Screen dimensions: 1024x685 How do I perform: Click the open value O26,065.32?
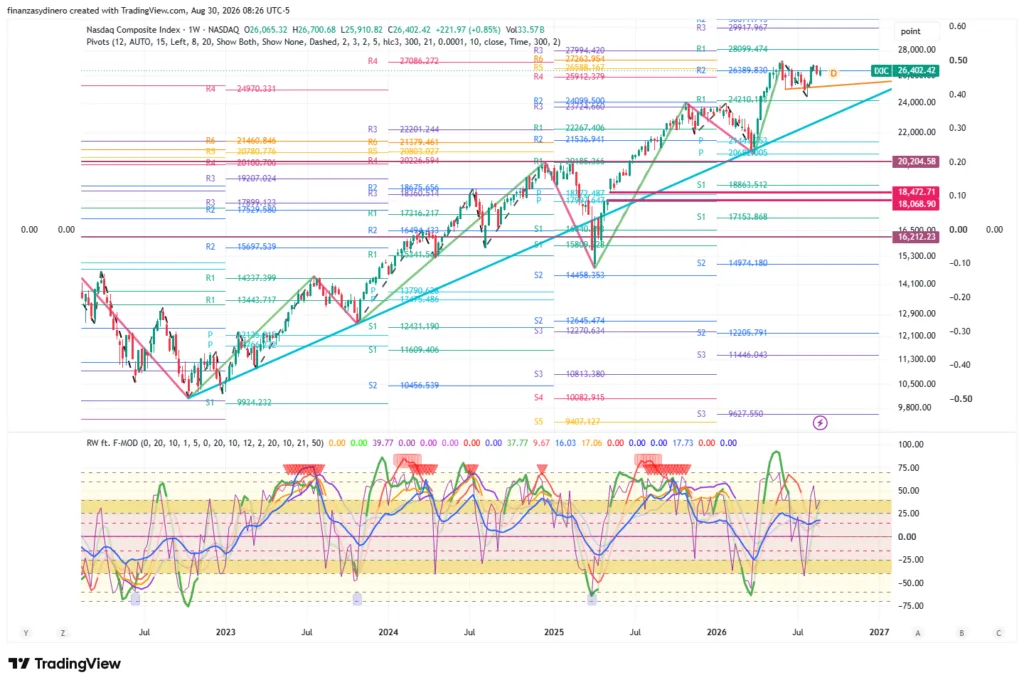(x=266, y=30)
